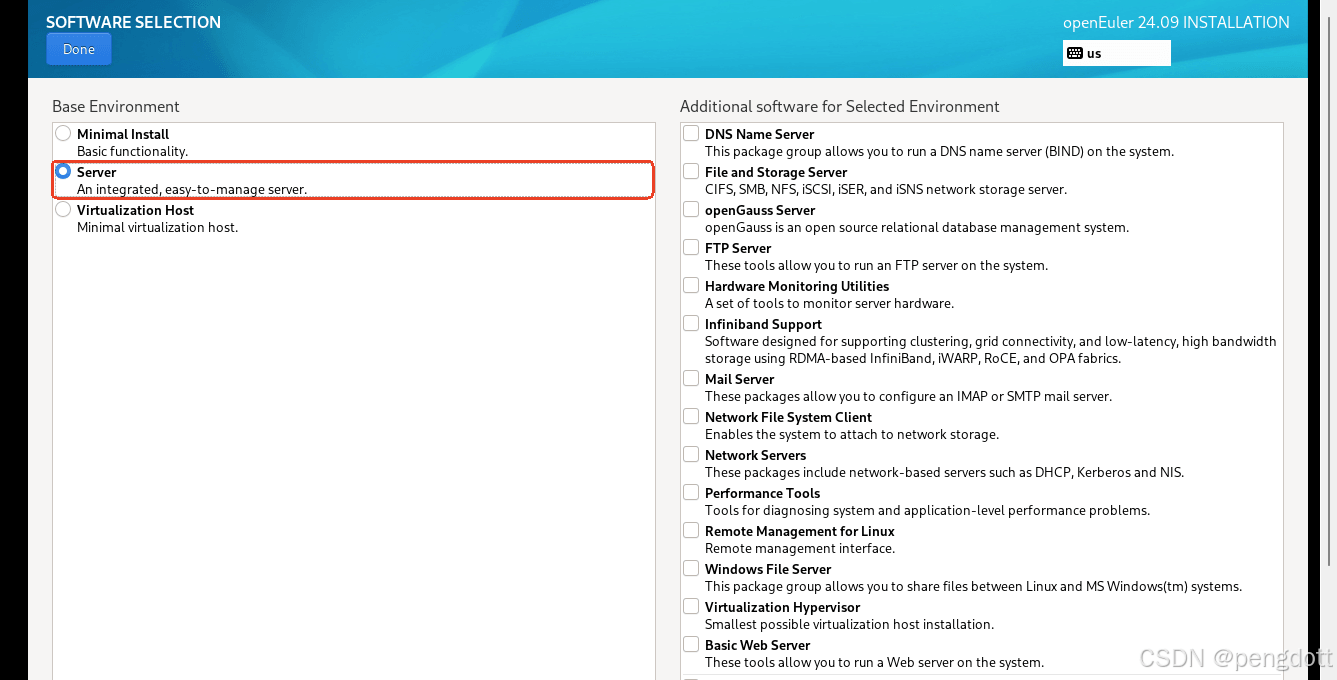Click 'Hardware Monitoring Utilities' label
The width and height of the screenshot is (1337, 680).
(x=797, y=286)
